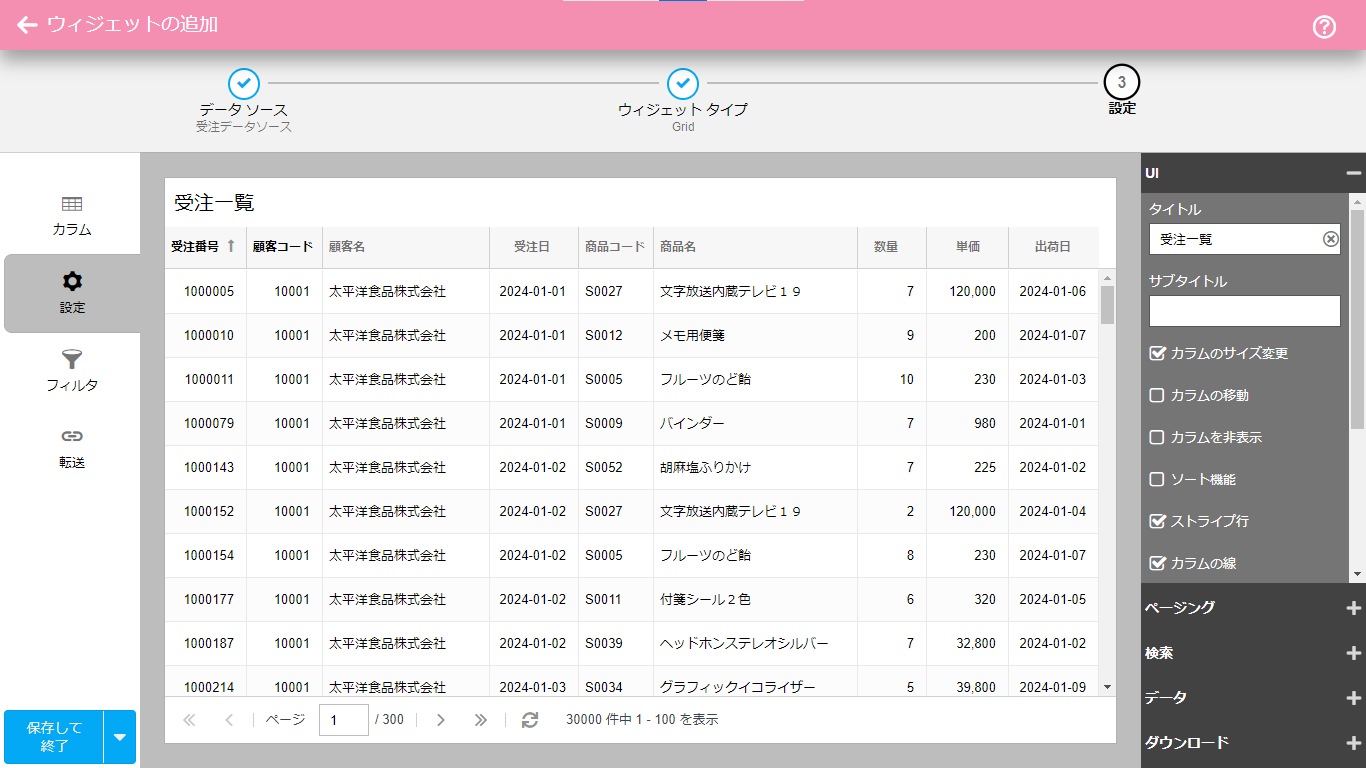
Task: Open the help question mark icon
Action: point(1324,27)
